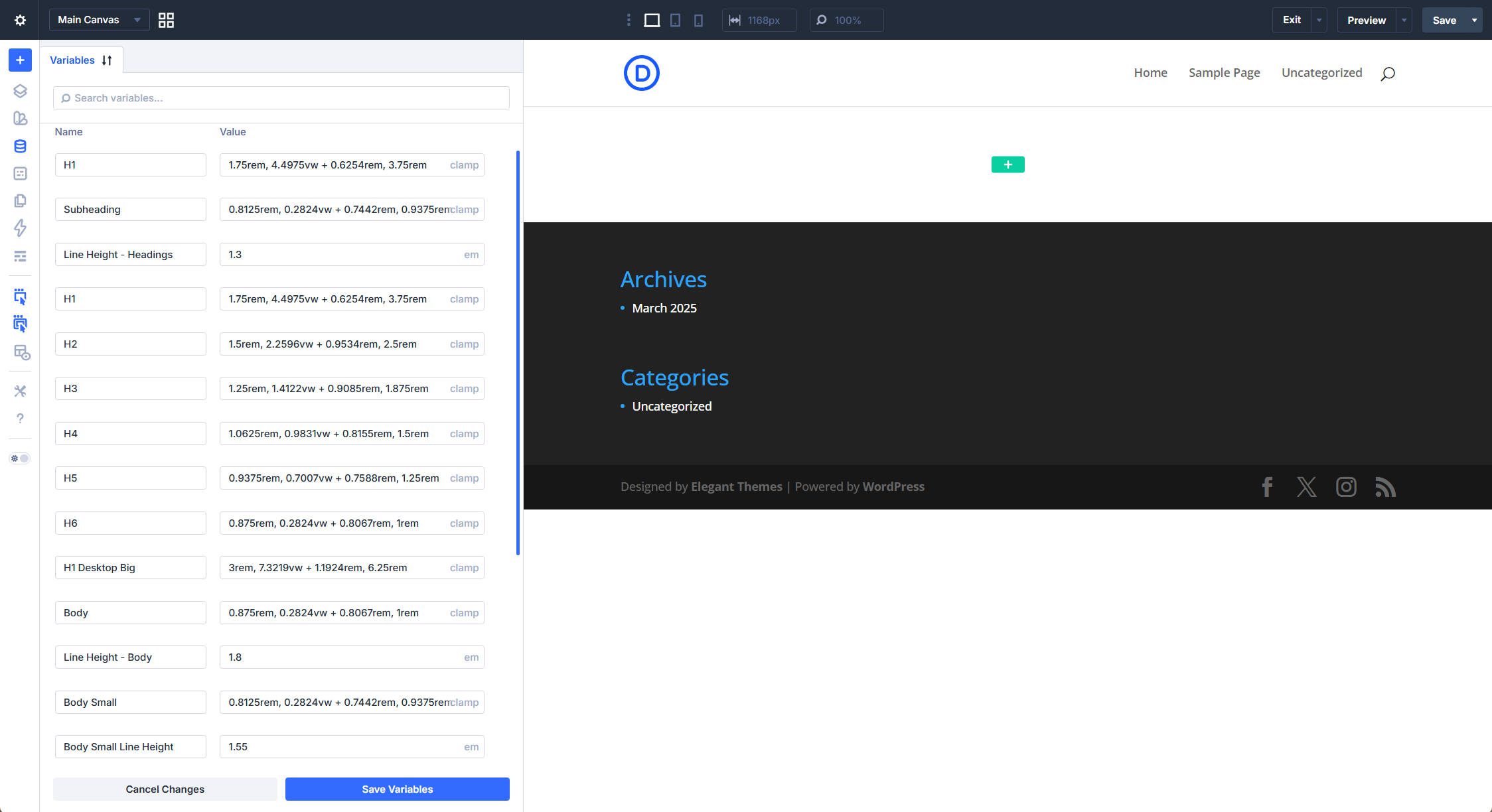This screenshot has width=1492, height=812.
Task: Open the Instagram footer icon
Action: tap(1346, 487)
